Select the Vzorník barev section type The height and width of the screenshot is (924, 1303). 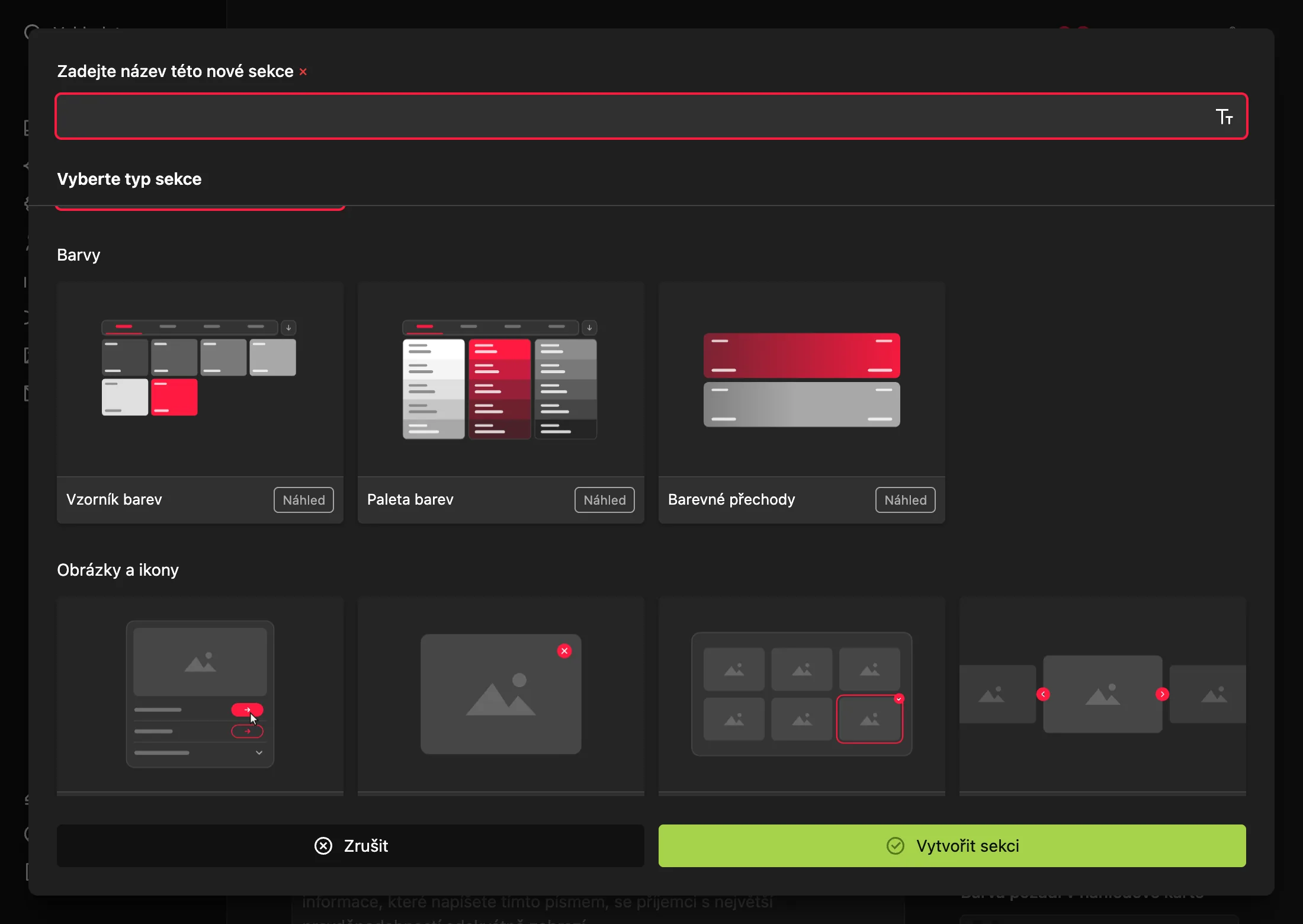(200, 403)
